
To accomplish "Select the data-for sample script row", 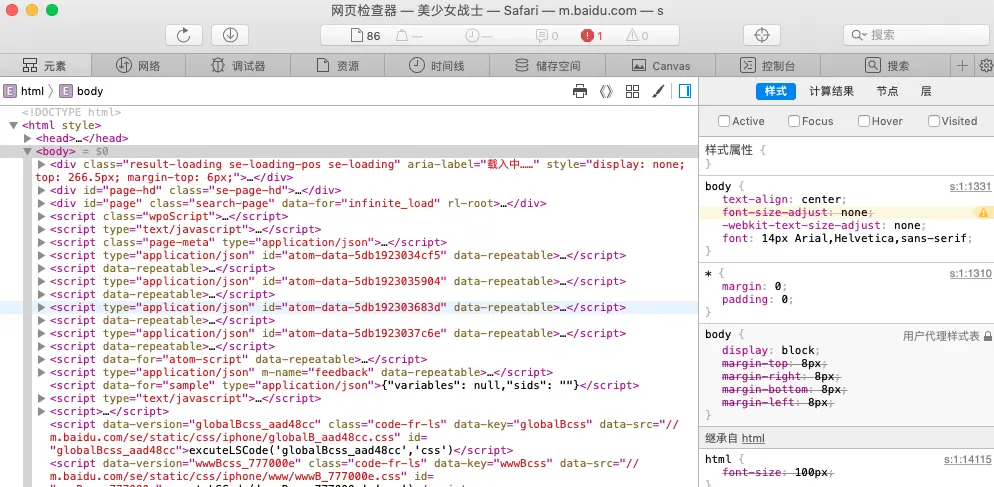I will pyautogui.click(x=349, y=386).
